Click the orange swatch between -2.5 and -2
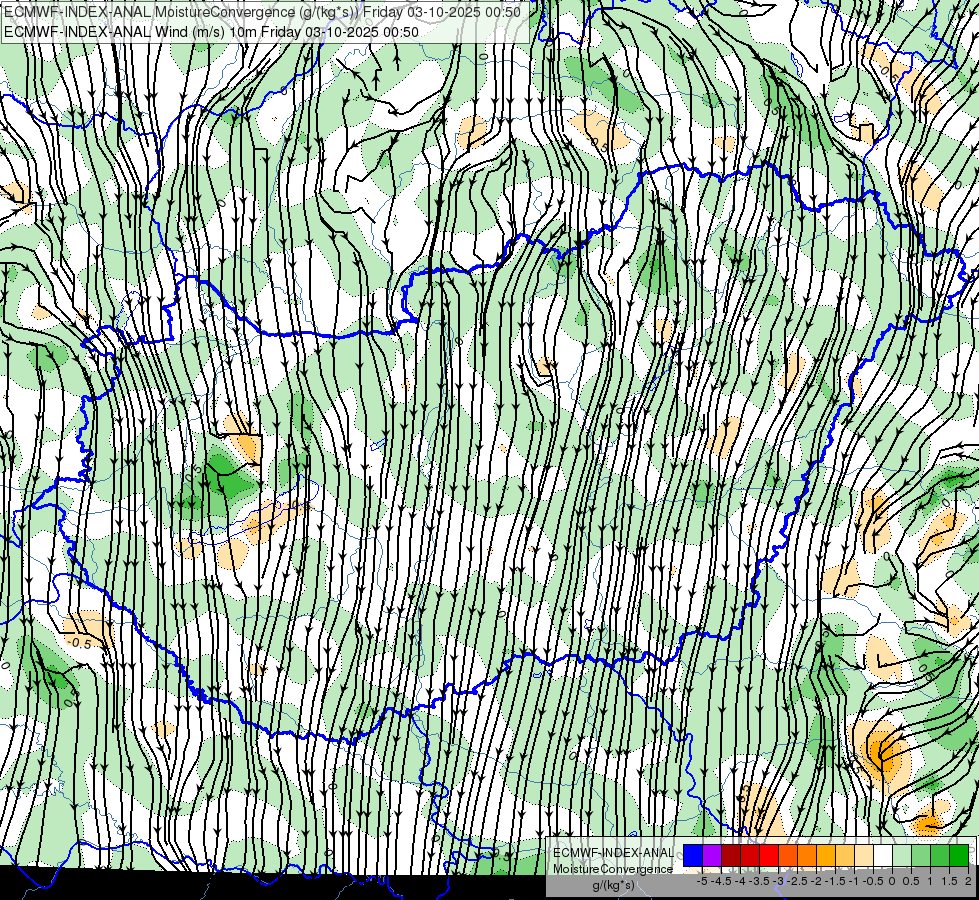 (807, 856)
